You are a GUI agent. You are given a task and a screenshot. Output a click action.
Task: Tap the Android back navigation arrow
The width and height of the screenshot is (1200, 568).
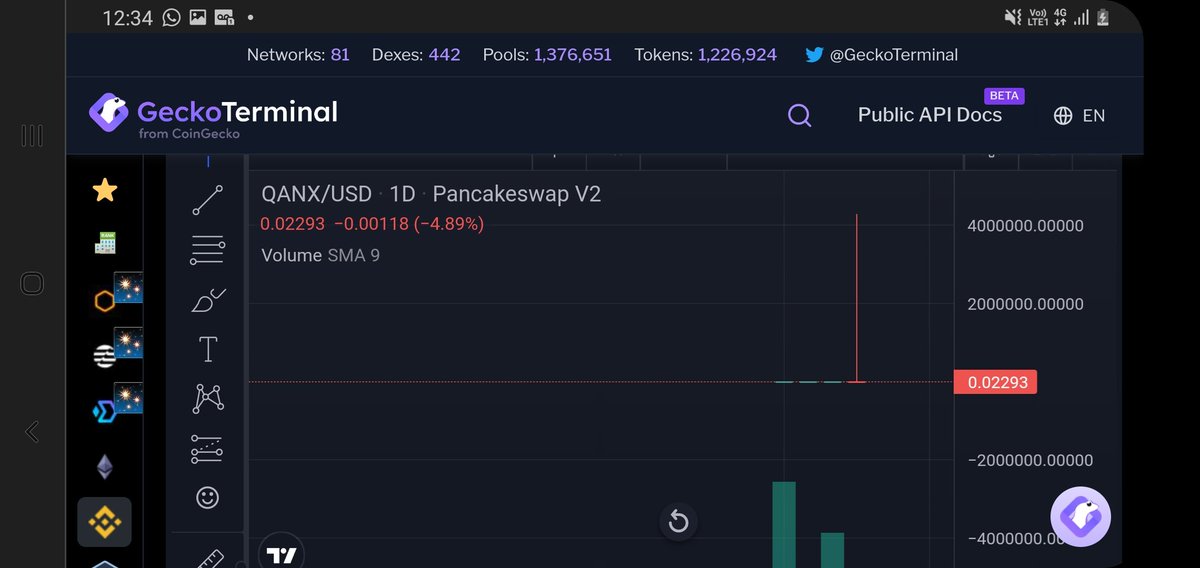[32, 432]
